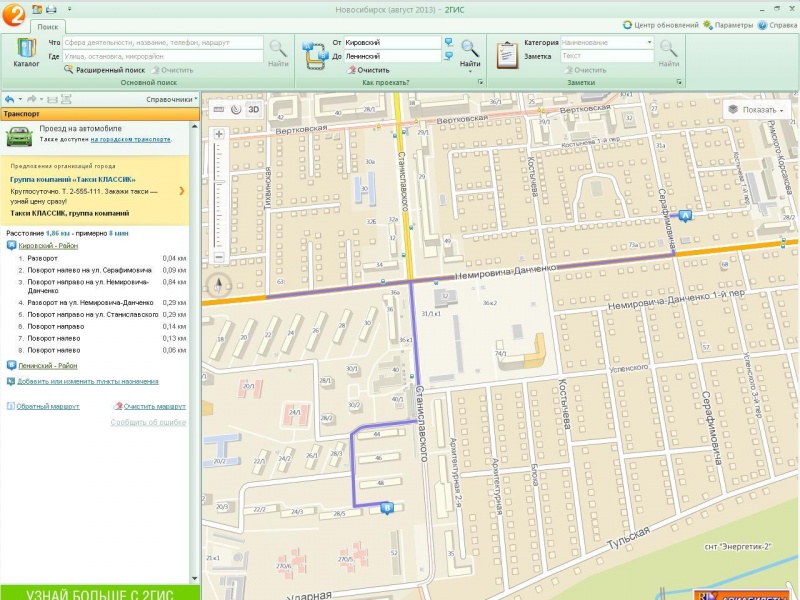800x600 pixels.
Task: Click the route start marker A on map
Action: click(x=685, y=216)
